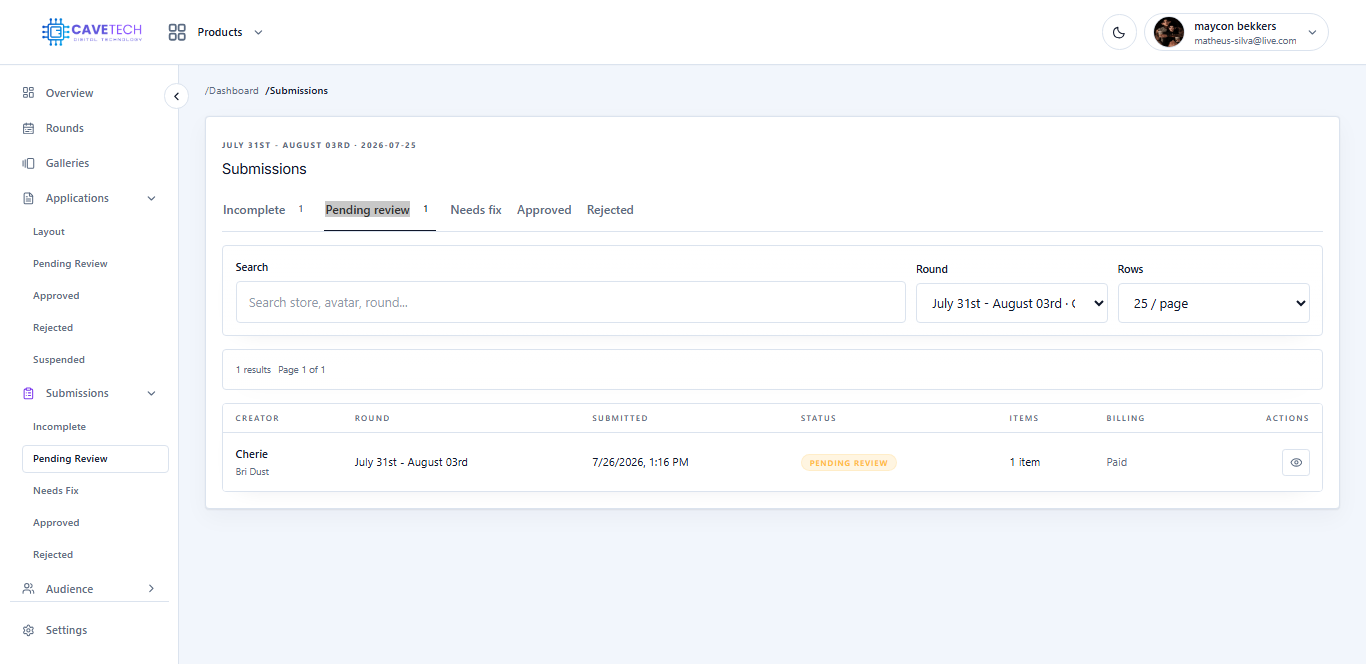Open Rejected under Applications
The width and height of the screenshot is (1366, 664).
click(53, 328)
